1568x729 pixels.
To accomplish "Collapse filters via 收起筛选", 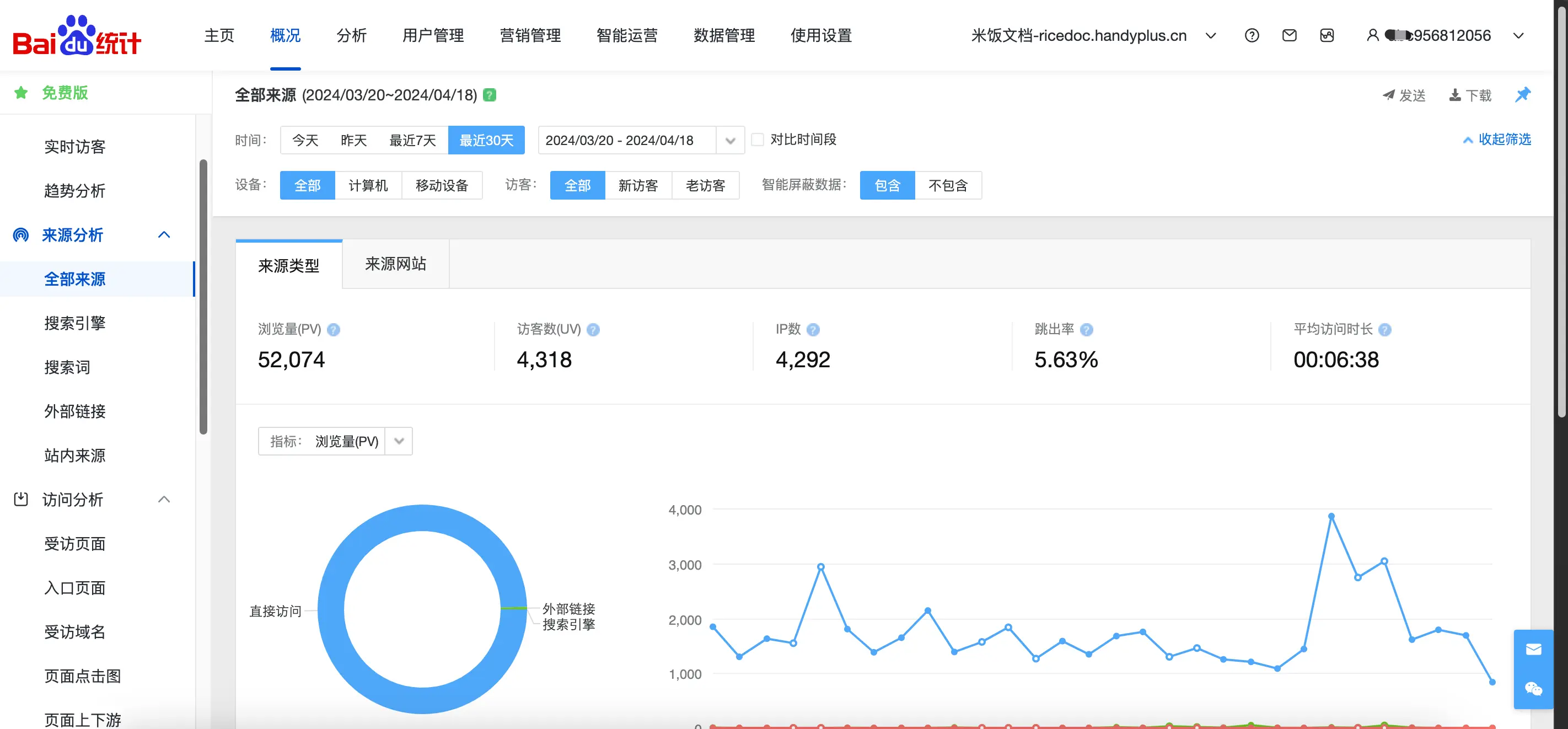I will 1497,140.
